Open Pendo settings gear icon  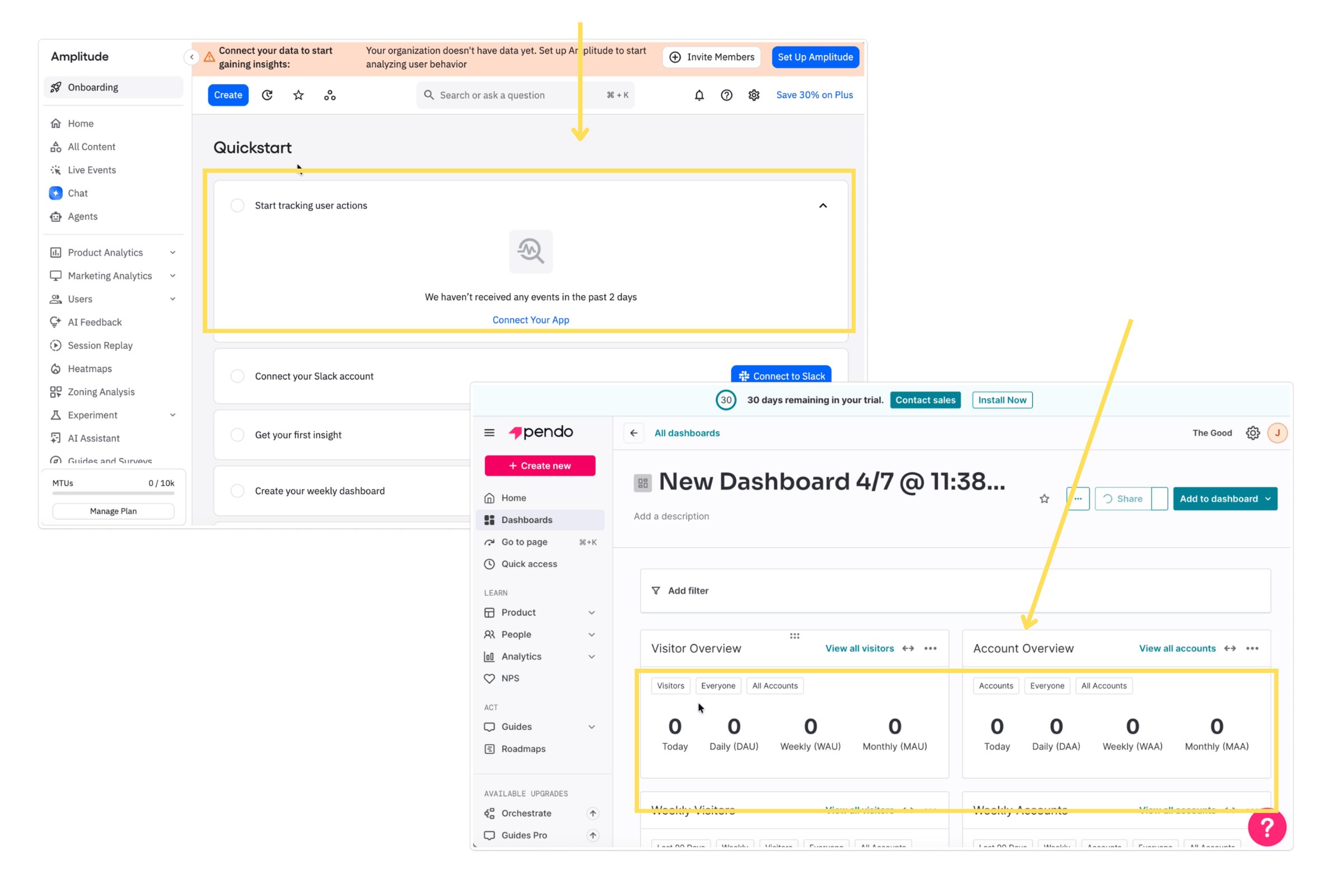(x=1253, y=433)
